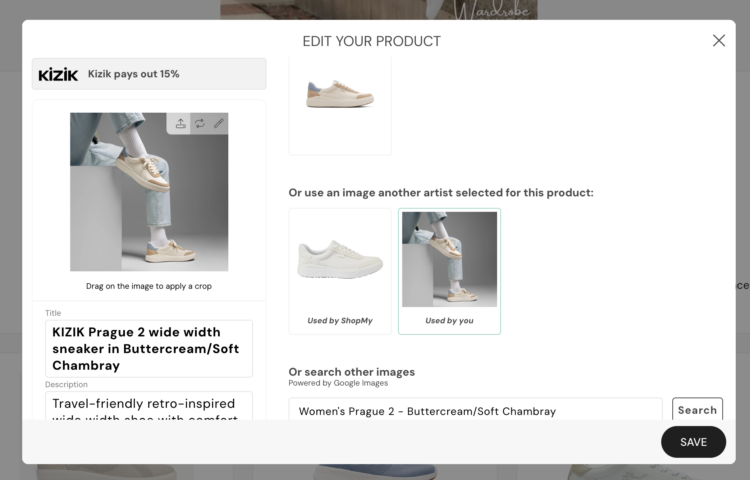Choose the side-view sneaker thumbnail at top
This screenshot has width=750, height=480.
click(340, 105)
